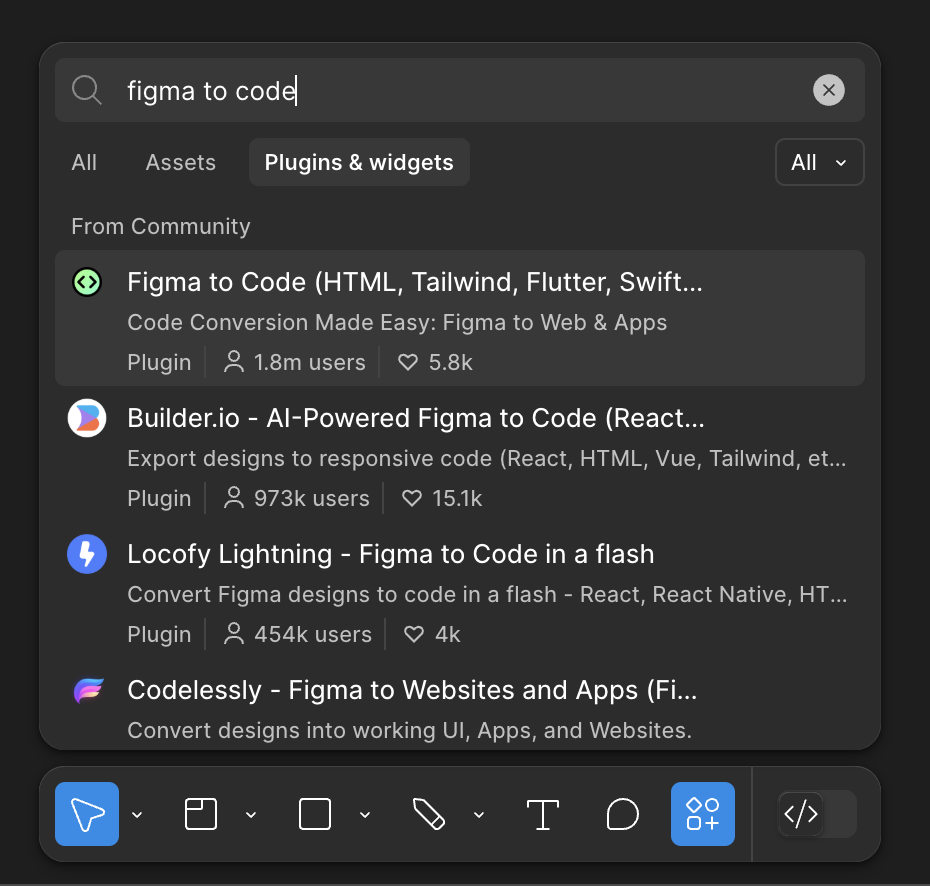Image resolution: width=930 pixels, height=886 pixels.
Task: Click the Builder.io logo icon
Action: tap(87, 418)
